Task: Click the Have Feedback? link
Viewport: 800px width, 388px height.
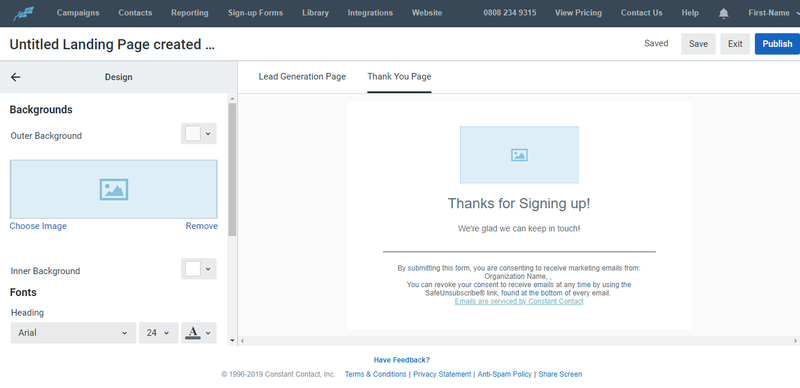Action: (x=402, y=360)
